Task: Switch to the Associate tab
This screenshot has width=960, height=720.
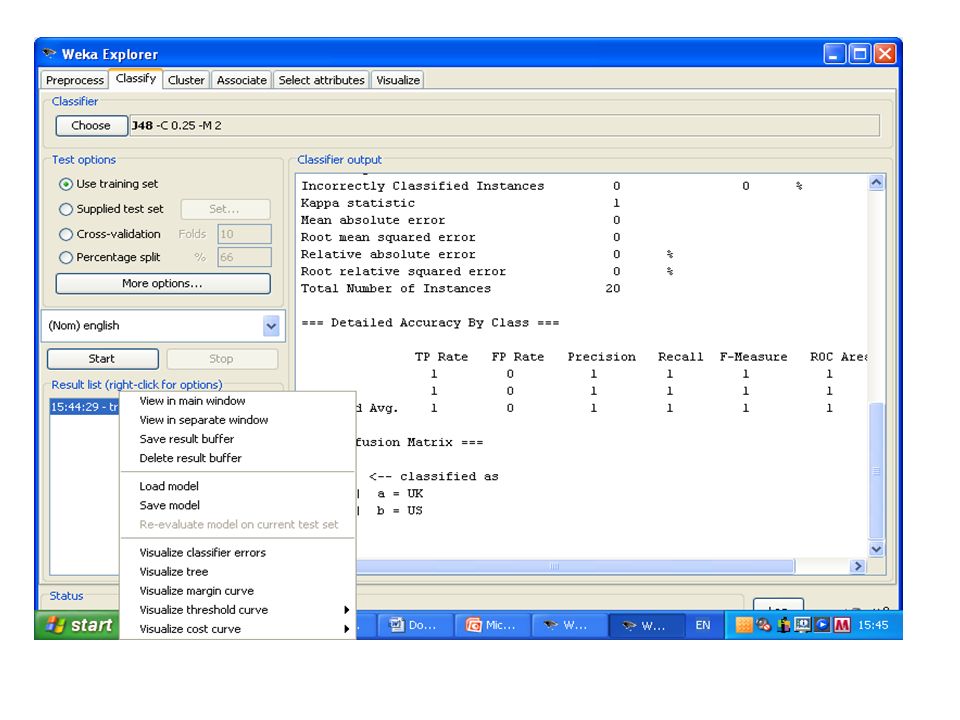Action: click(242, 80)
